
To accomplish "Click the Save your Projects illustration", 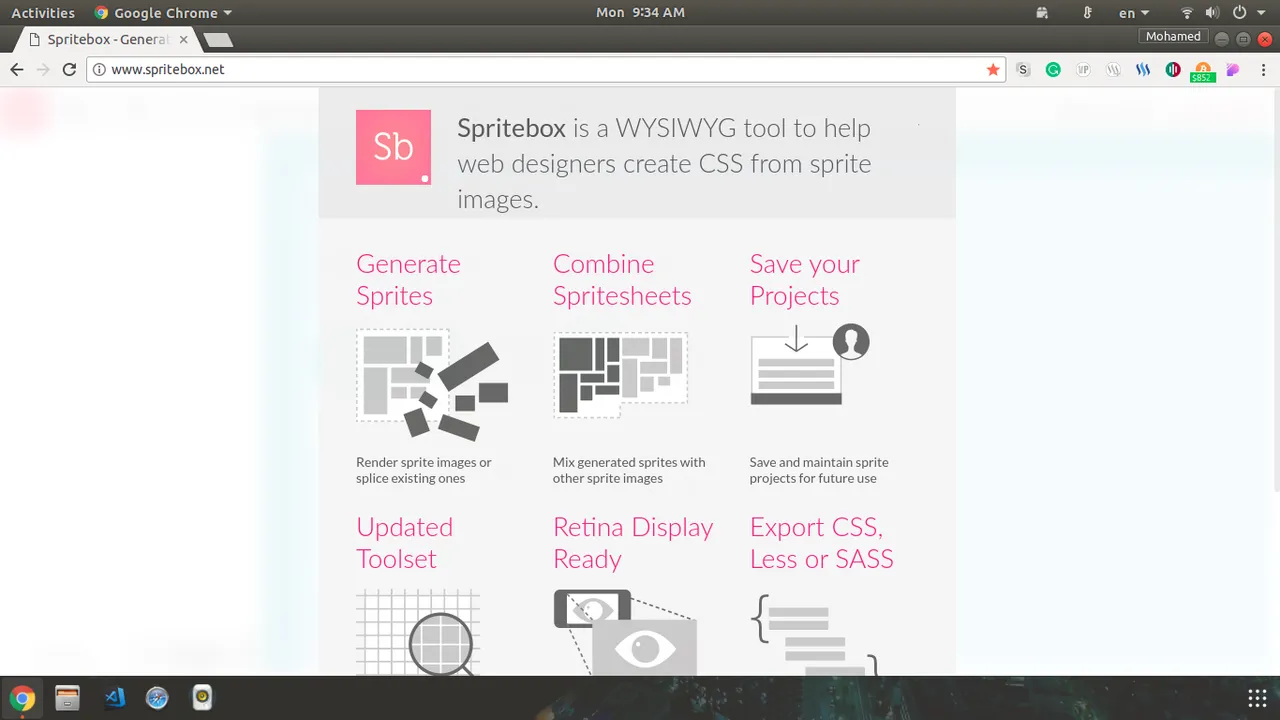I will tap(810, 364).
